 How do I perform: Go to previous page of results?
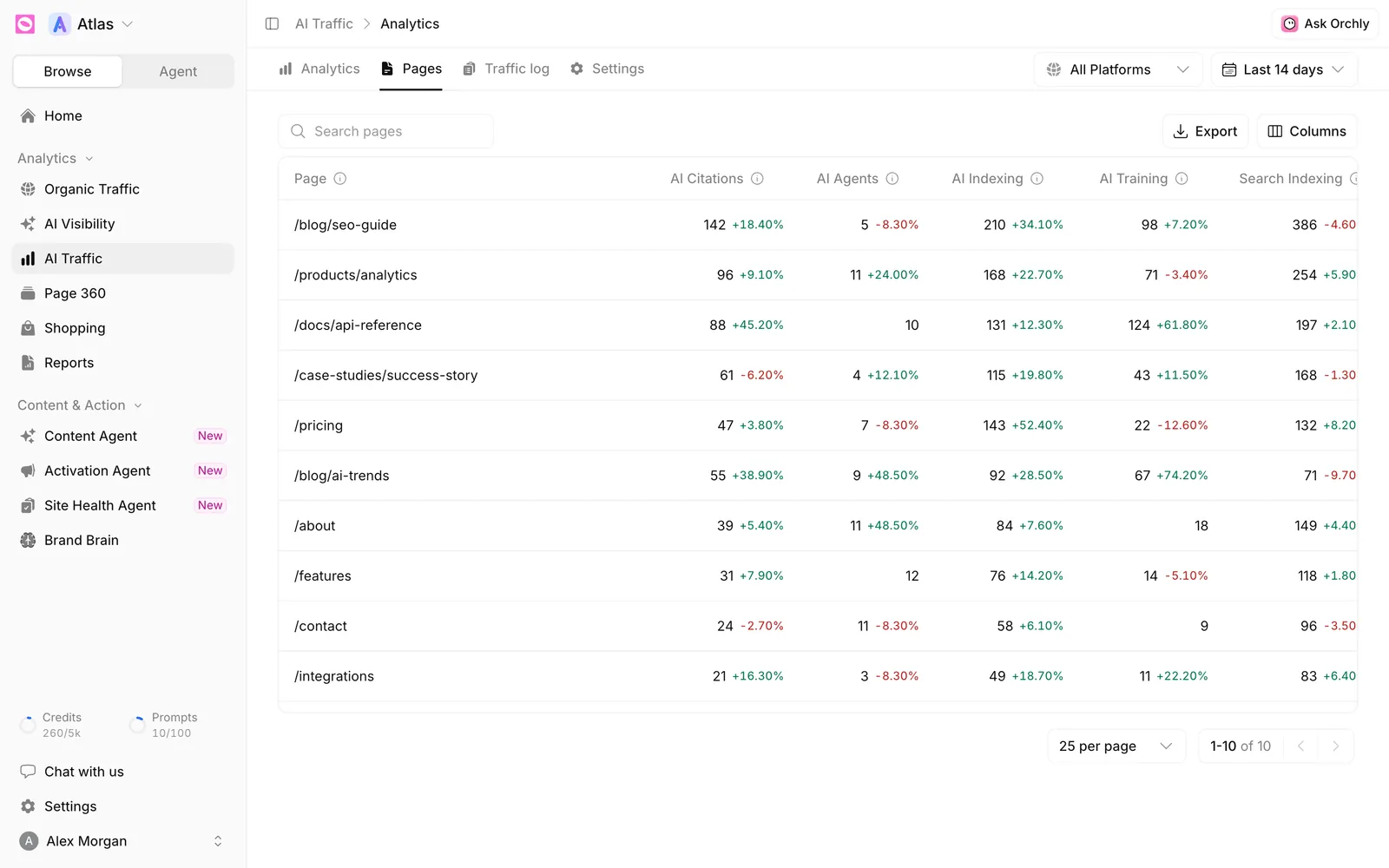tap(1300, 746)
